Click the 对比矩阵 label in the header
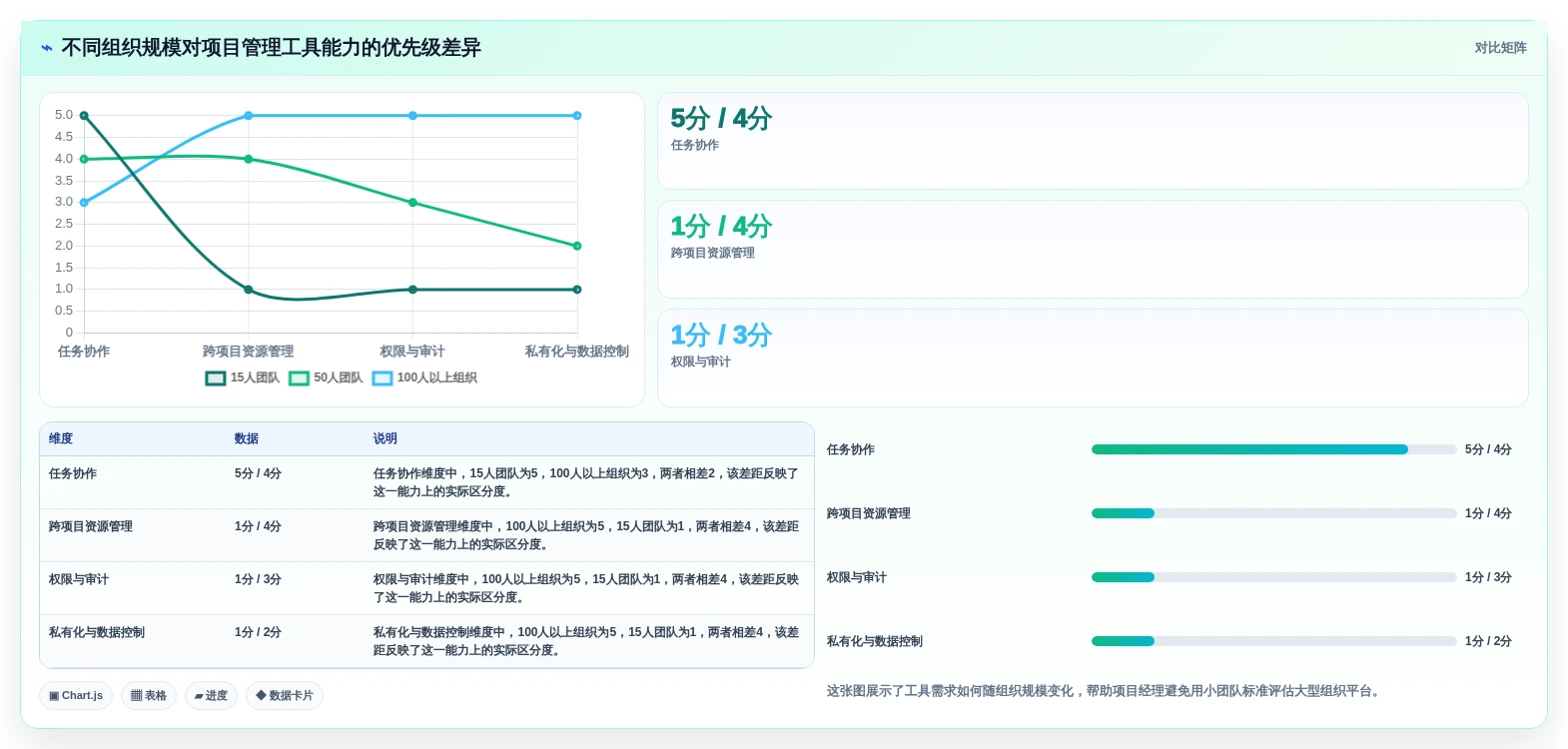The width and height of the screenshot is (1568, 749). tap(1500, 48)
